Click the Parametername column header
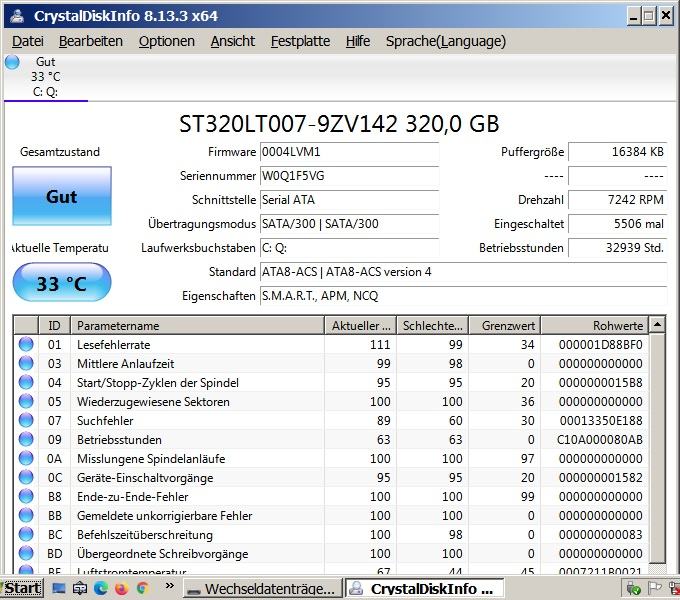 [197, 326]
